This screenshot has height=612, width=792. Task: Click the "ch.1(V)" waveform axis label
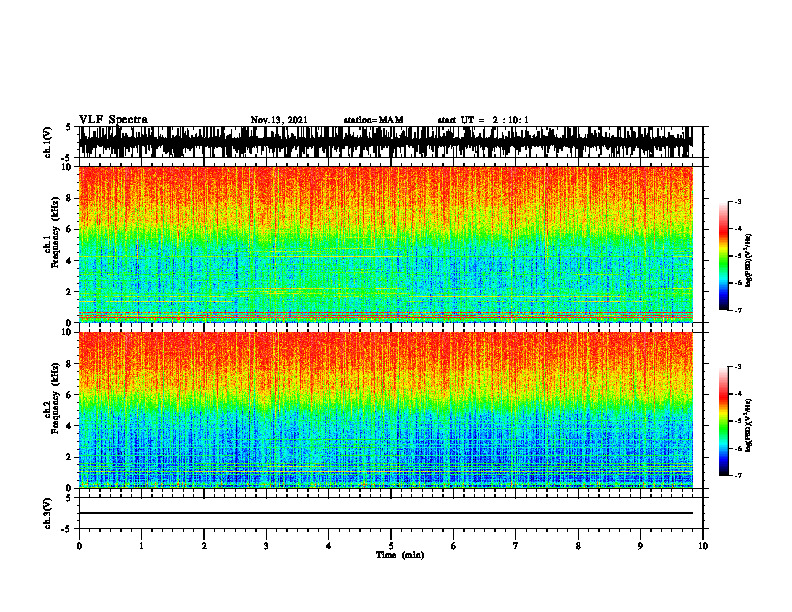[48, 142]
